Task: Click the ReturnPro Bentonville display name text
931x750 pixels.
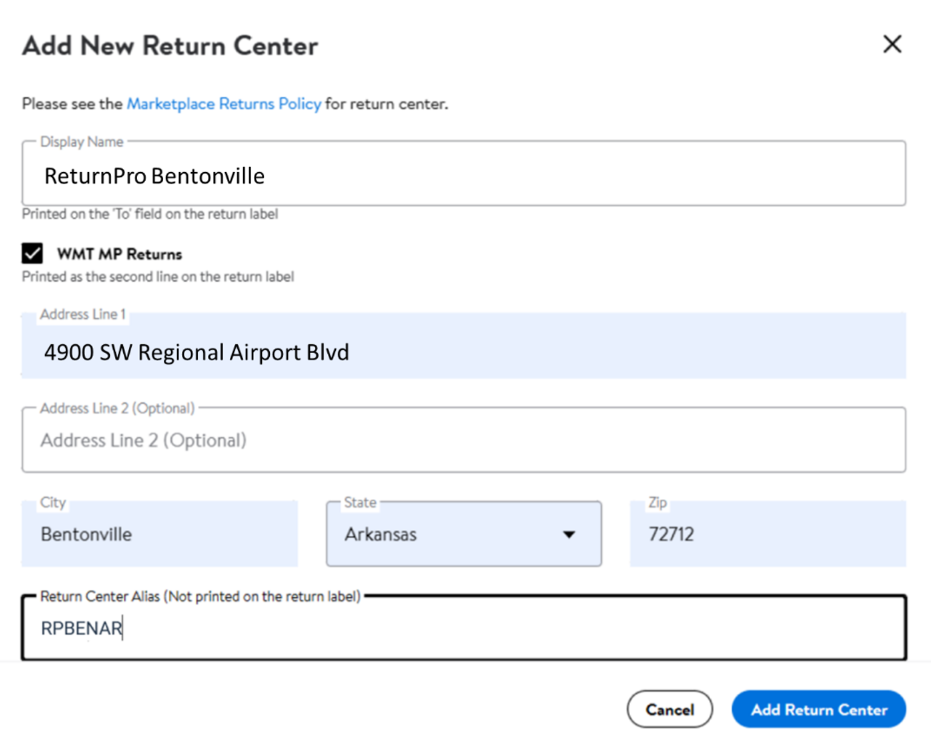Action: pyautogui.click(x=154, y=175)
